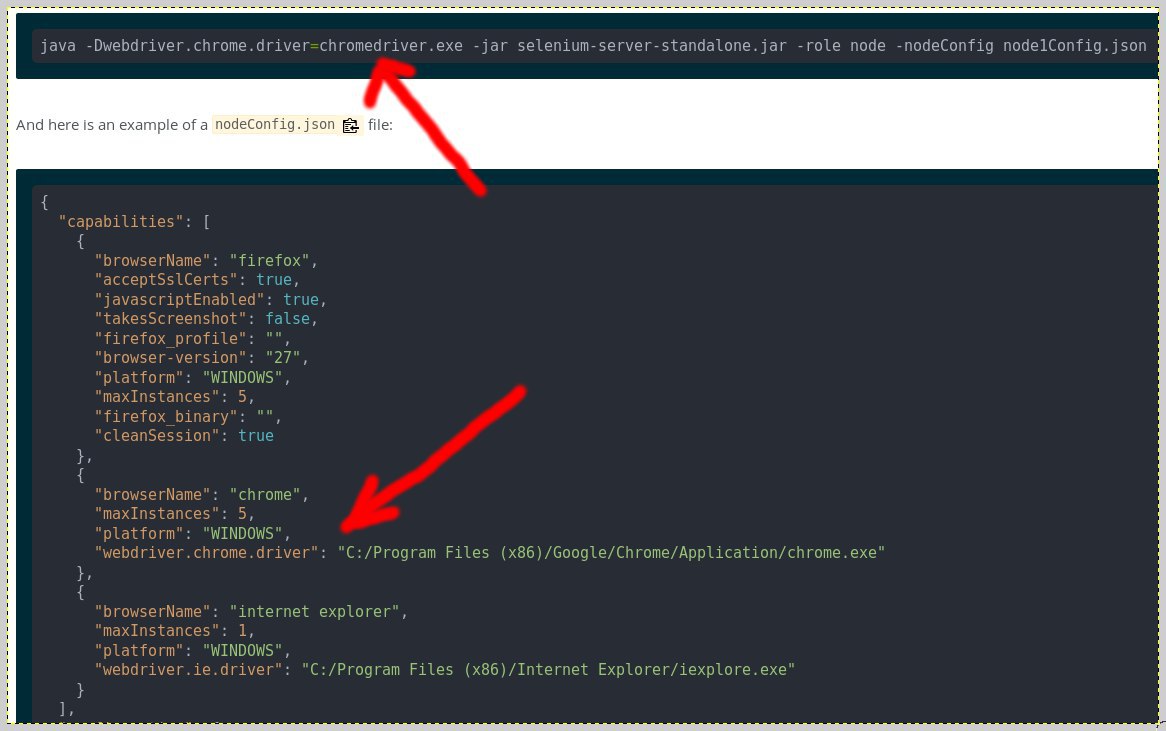The image size is (1166, 731).
Task: Click the "internet explorer" browserName value
Action: coord(314,612)
